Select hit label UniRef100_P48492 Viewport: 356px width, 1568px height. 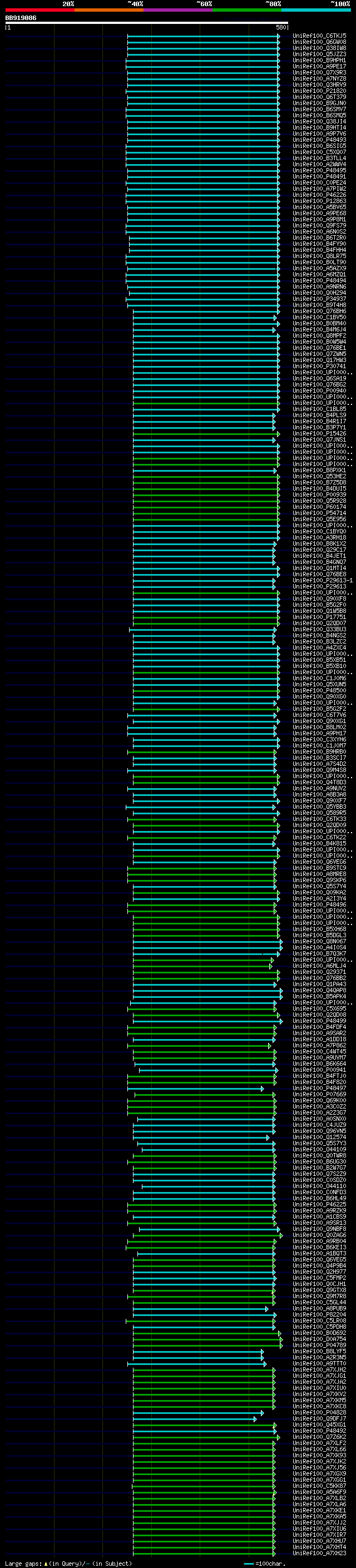tap(319, 1431)
